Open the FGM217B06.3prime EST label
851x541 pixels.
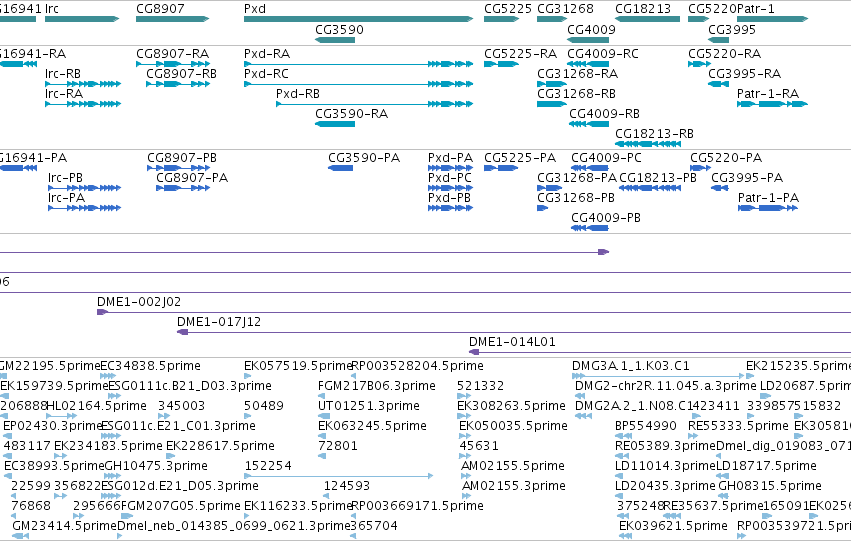pos(377,386)
